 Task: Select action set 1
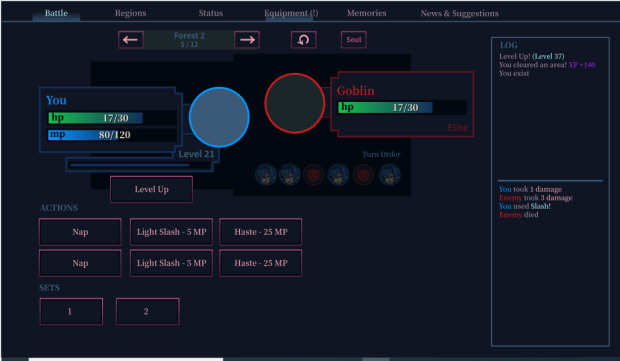point(71,312)
